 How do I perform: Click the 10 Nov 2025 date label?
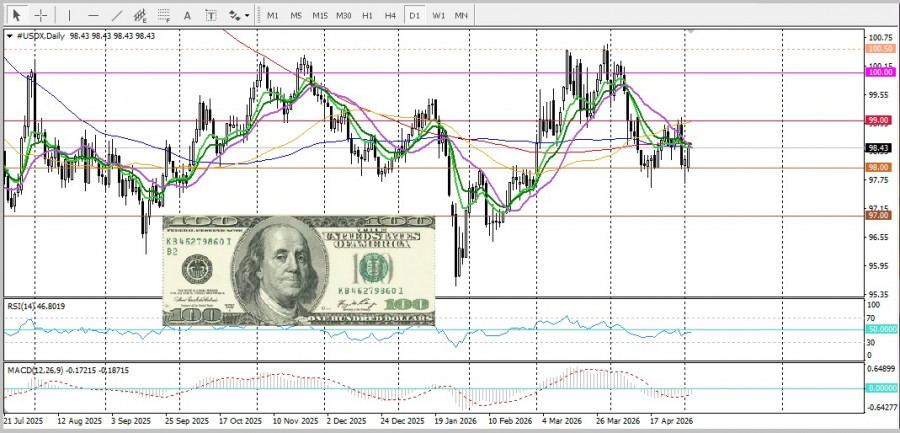click(295, 421)
